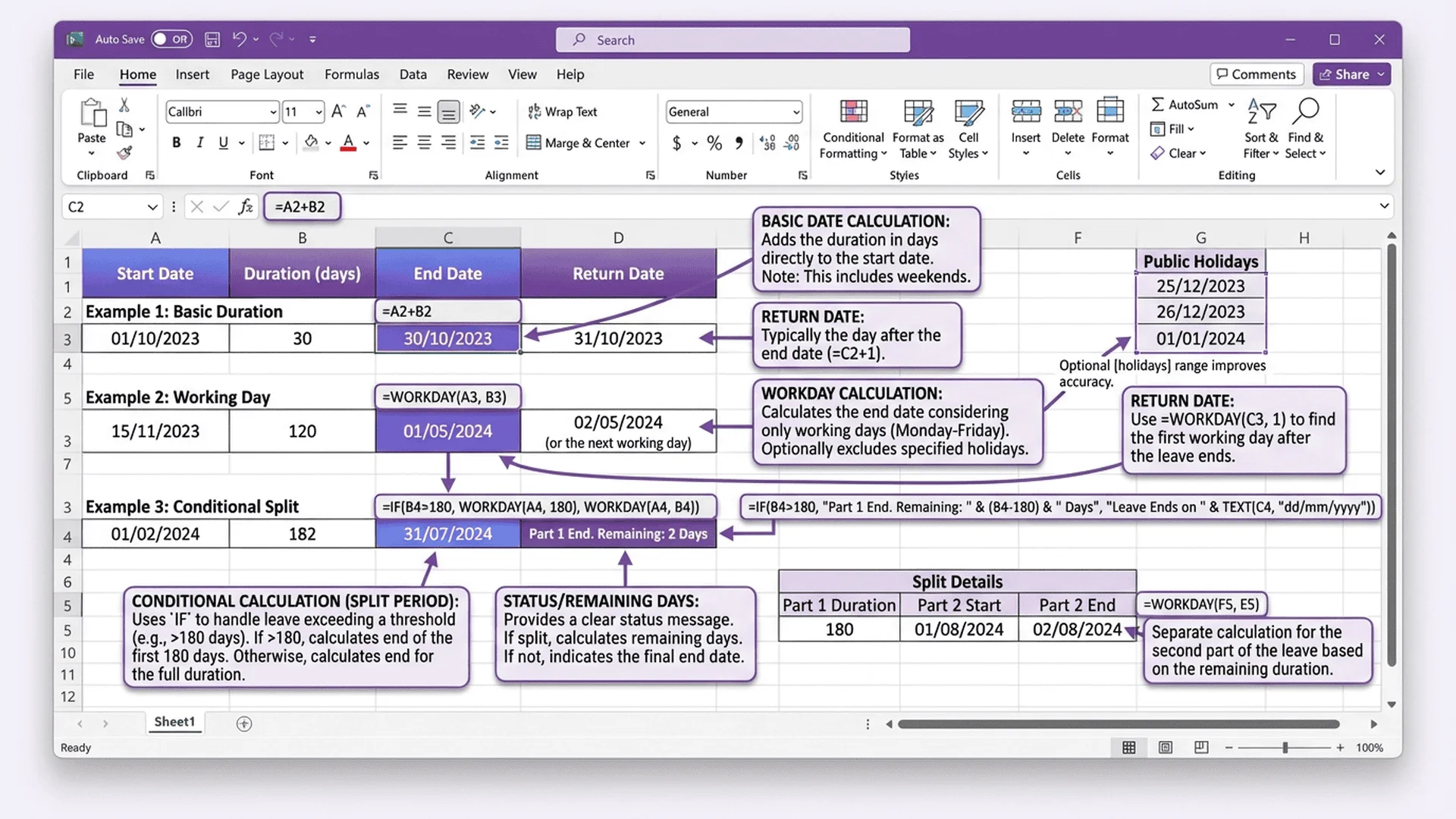The width and height of the screenshot is (1456, 819).
Task: Open the Conditional Formatting gallery
Action: pos(852,129)
